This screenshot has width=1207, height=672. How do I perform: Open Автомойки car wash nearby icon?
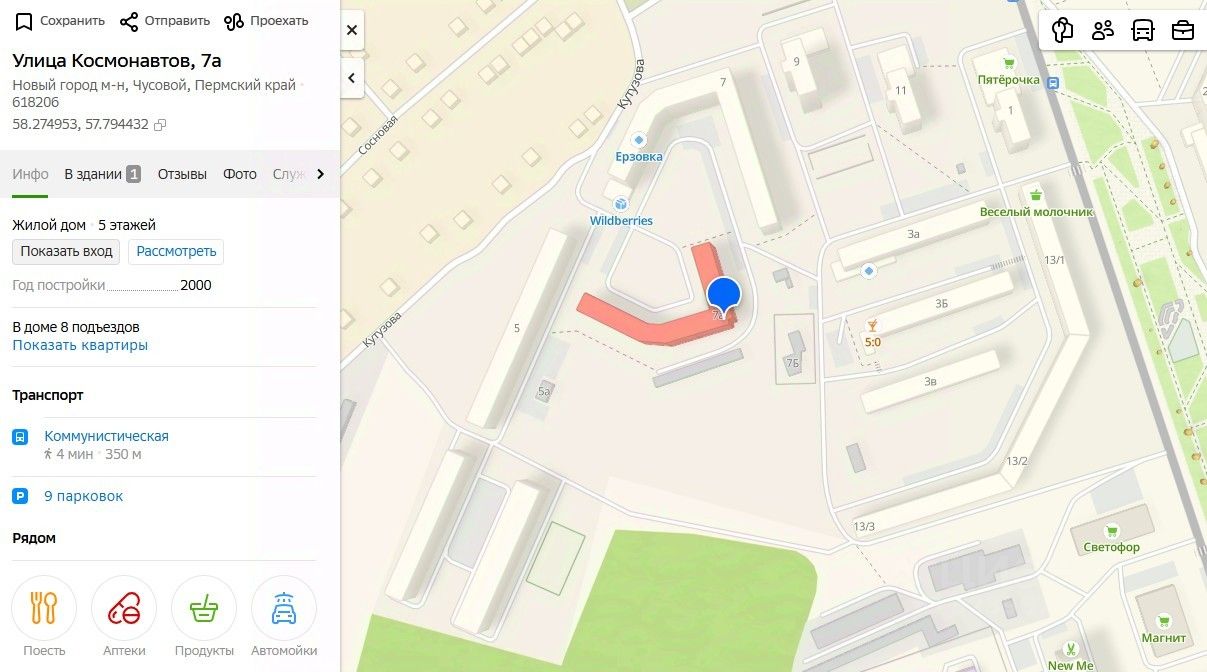[x=284, y=608]
